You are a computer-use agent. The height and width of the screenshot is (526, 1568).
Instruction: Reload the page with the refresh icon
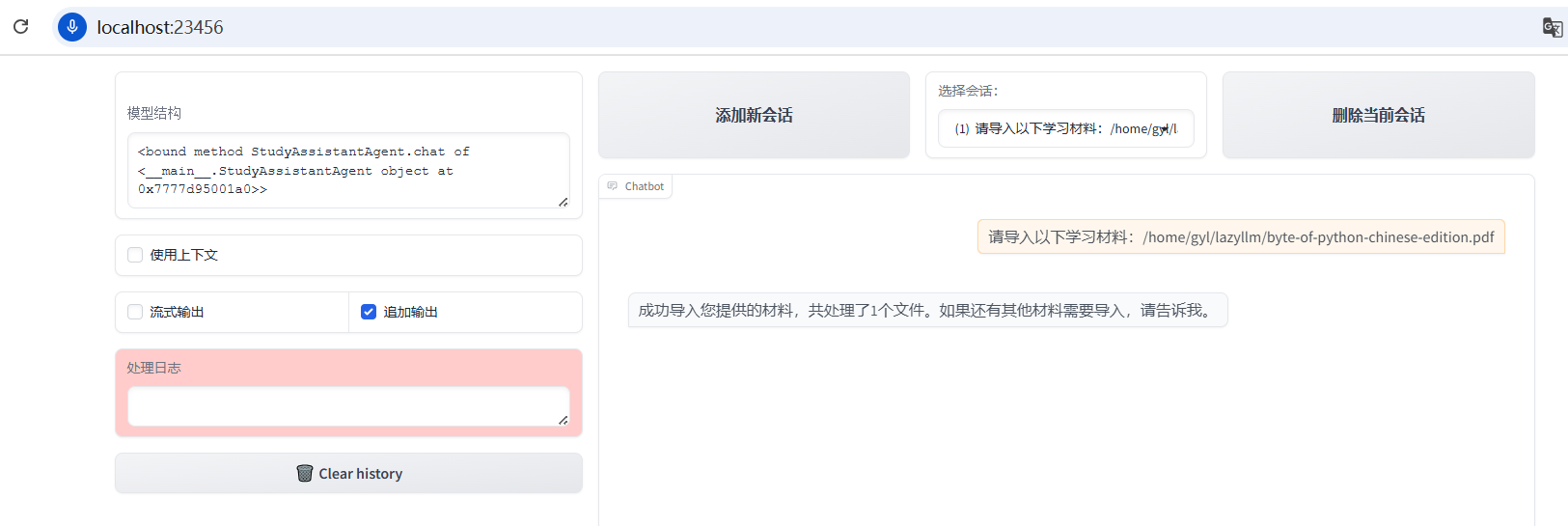click(x=20, y=27)
